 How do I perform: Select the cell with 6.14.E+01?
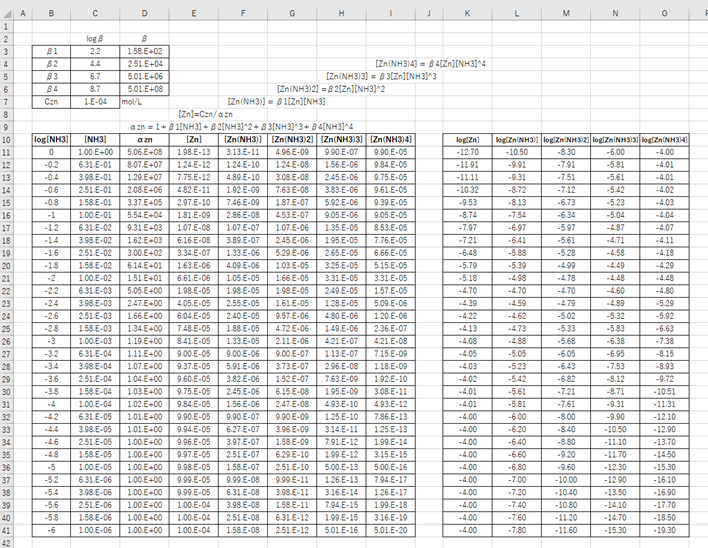point(144,266)
